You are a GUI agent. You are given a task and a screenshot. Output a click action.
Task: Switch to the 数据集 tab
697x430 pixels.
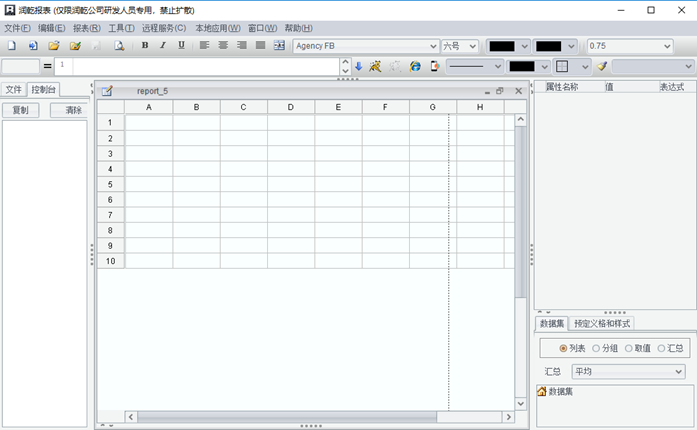(x=552, y=323)
